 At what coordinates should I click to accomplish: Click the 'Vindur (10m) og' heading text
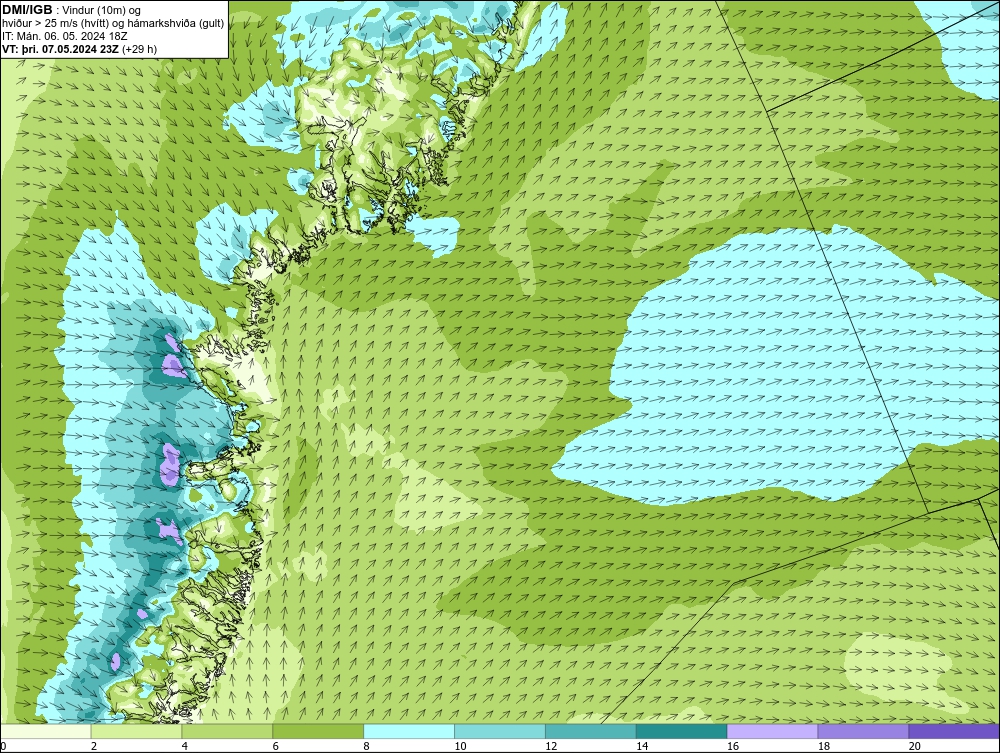coord(101,11)
